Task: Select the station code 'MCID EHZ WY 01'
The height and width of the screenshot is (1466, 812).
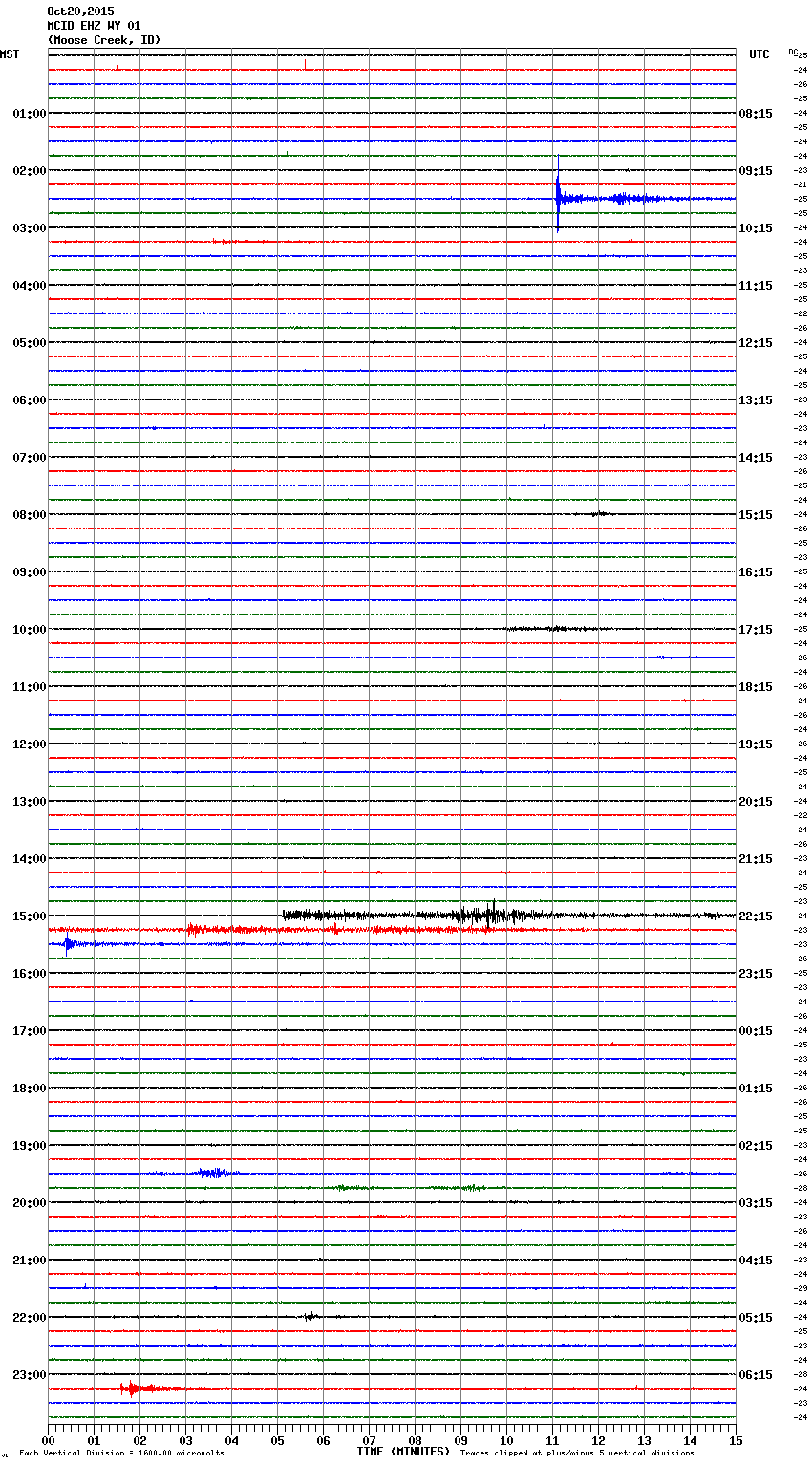Action: (x=94, y=26)
